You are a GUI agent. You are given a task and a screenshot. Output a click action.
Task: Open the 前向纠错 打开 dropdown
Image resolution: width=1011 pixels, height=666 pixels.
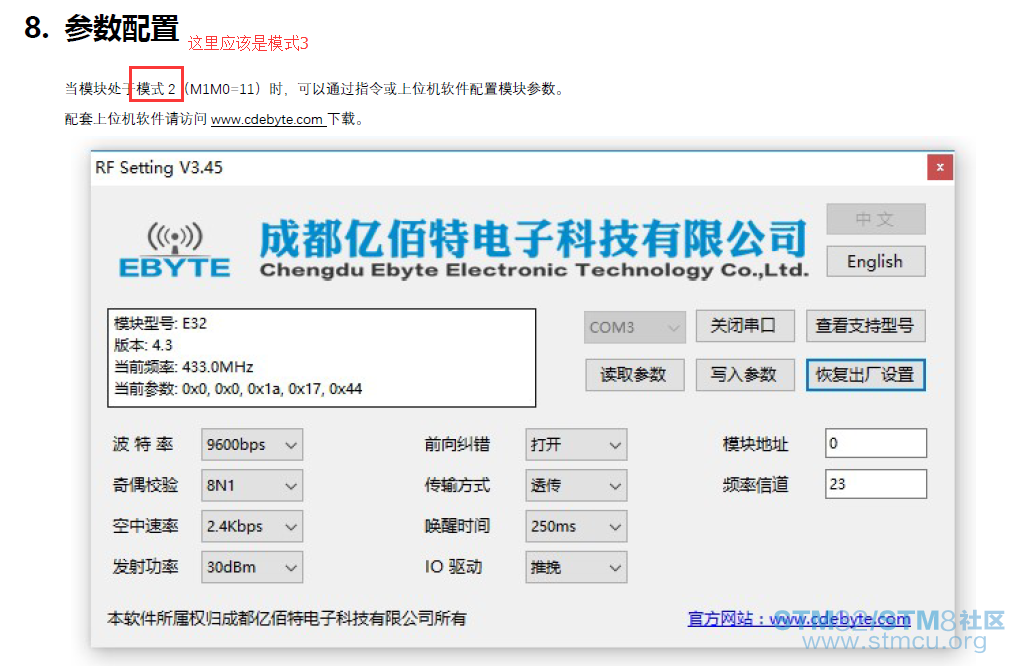click(576, 444)
